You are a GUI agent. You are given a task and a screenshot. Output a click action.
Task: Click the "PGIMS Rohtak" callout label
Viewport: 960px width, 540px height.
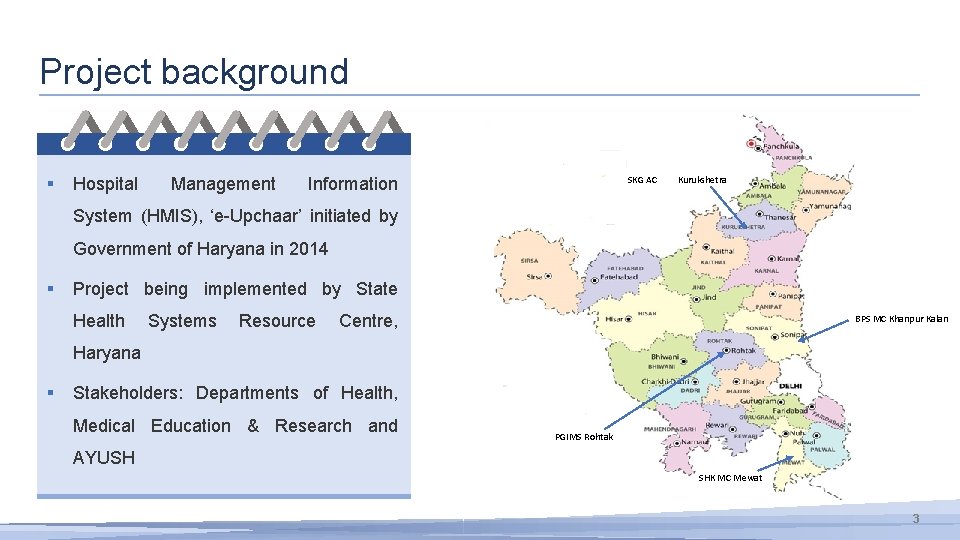(x=584, y=437)
